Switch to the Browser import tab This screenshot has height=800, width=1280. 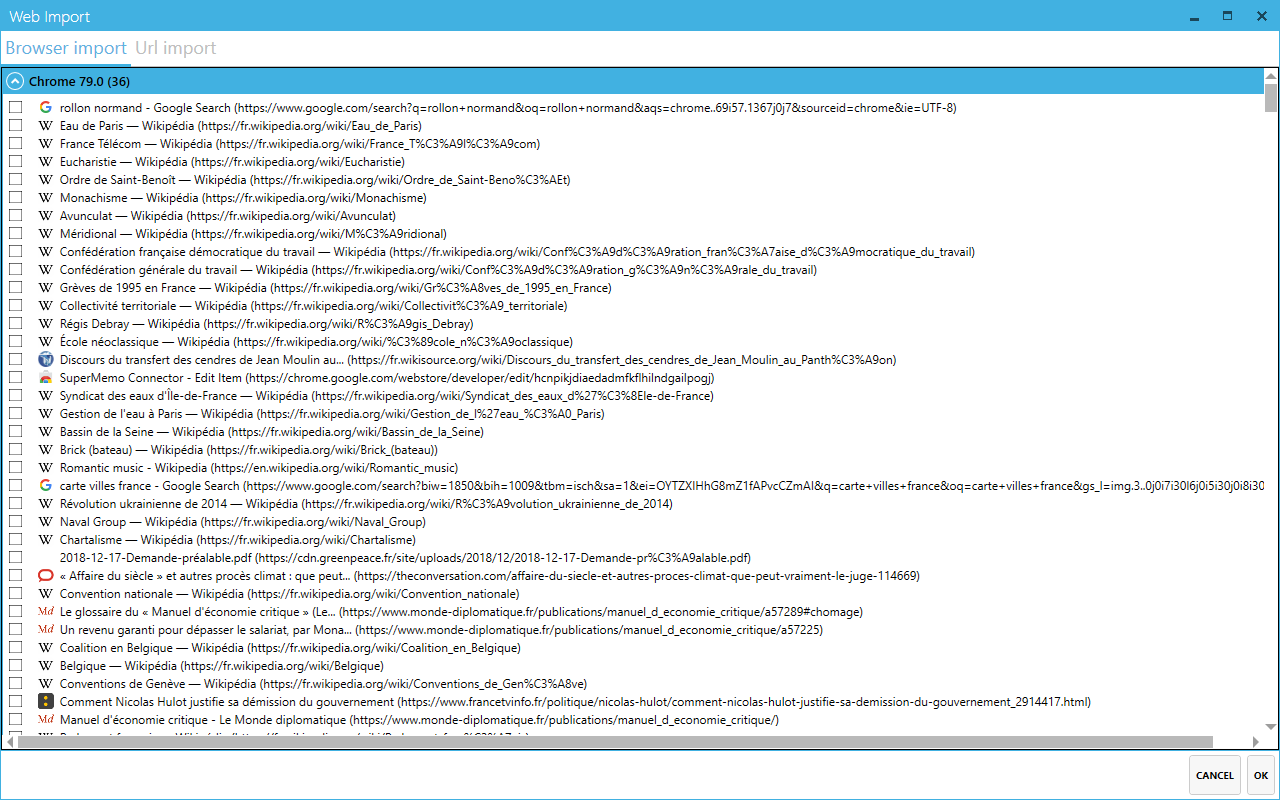click(x=66, y=48)
